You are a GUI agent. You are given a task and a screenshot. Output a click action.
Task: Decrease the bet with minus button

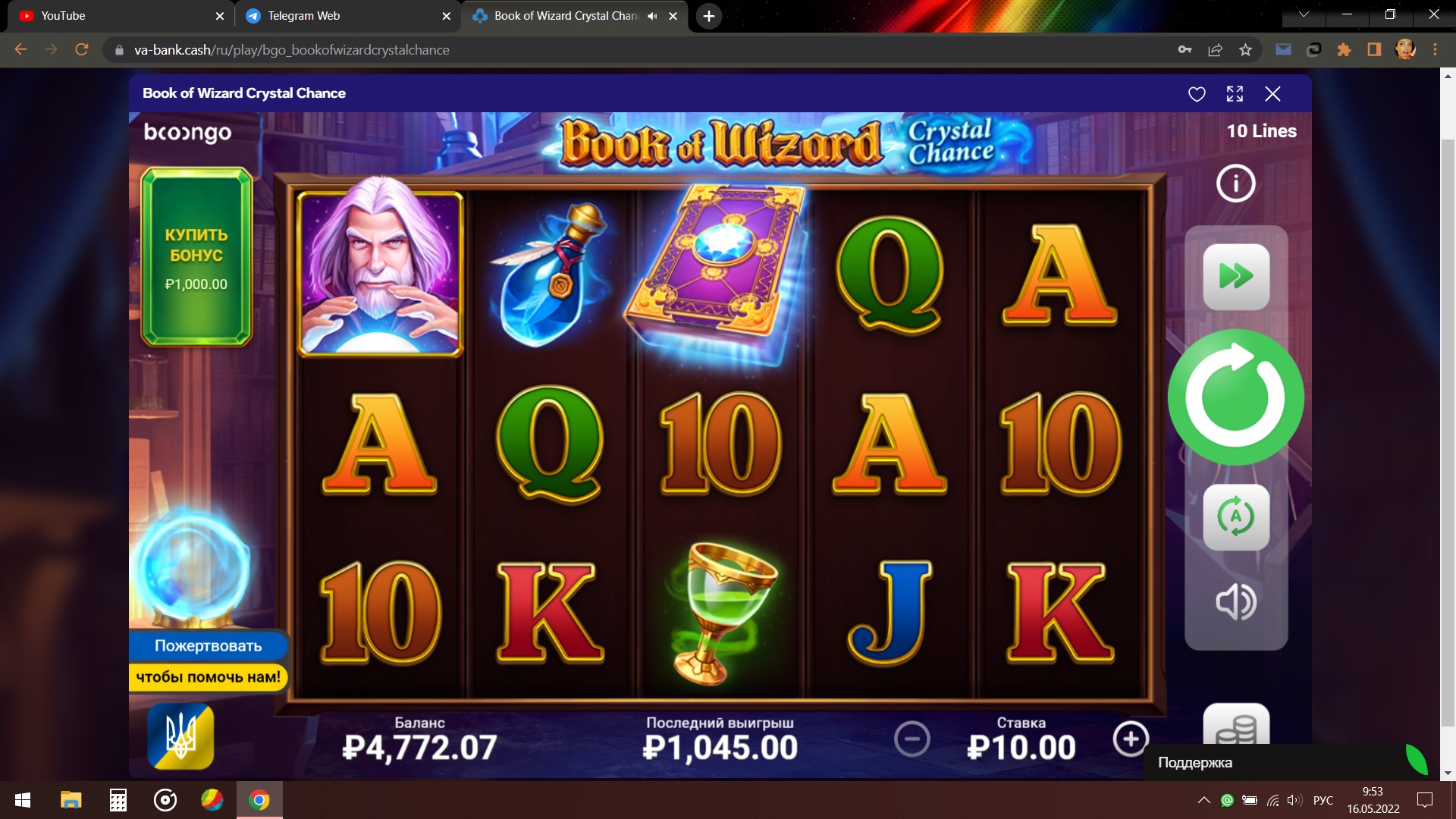(912, 739)
